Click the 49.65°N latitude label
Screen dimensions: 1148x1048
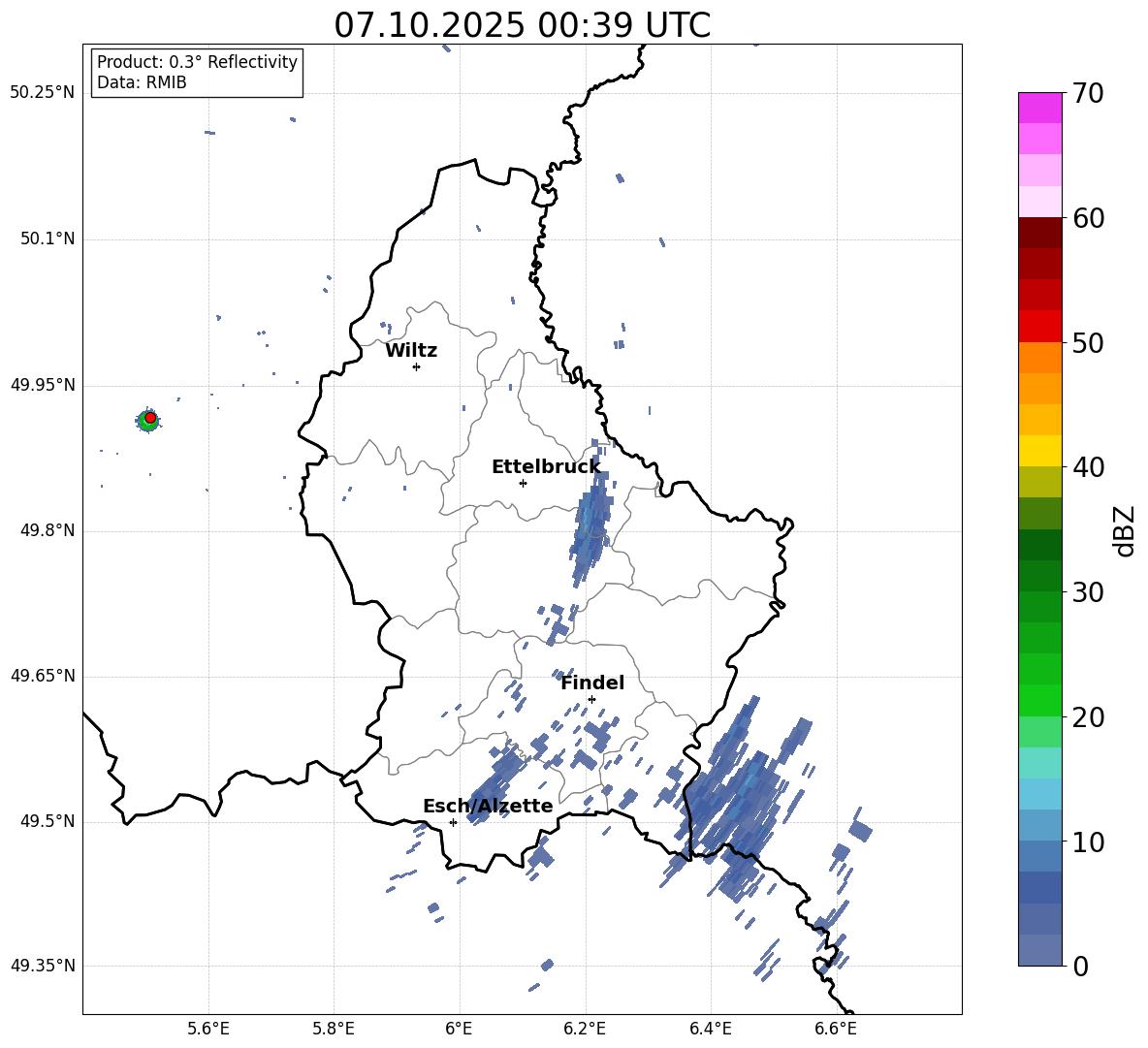tap(43, 676)
